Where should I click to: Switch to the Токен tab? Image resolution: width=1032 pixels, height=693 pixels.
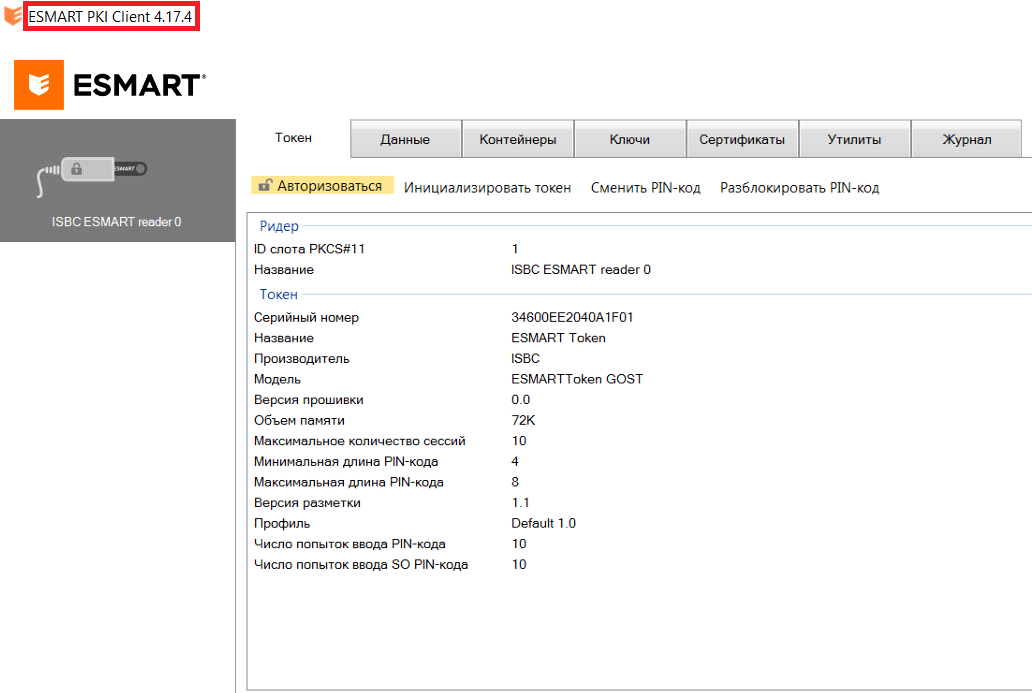[293, 138]
